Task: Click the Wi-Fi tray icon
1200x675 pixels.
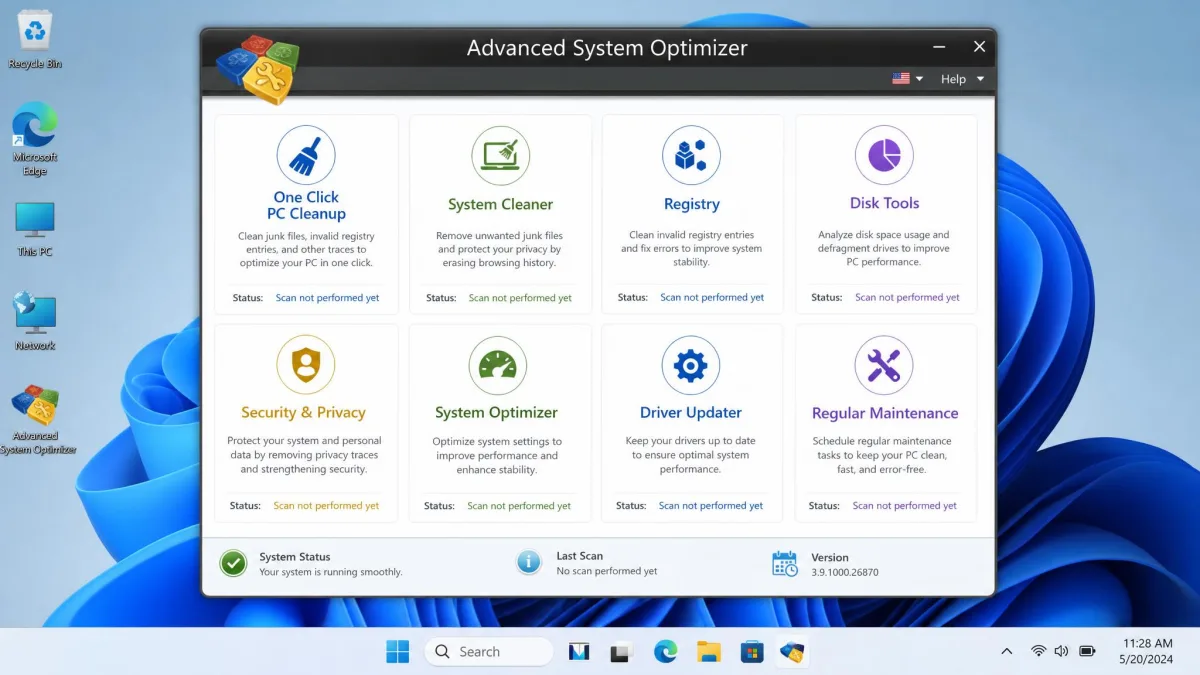Action: [1038, 652]
